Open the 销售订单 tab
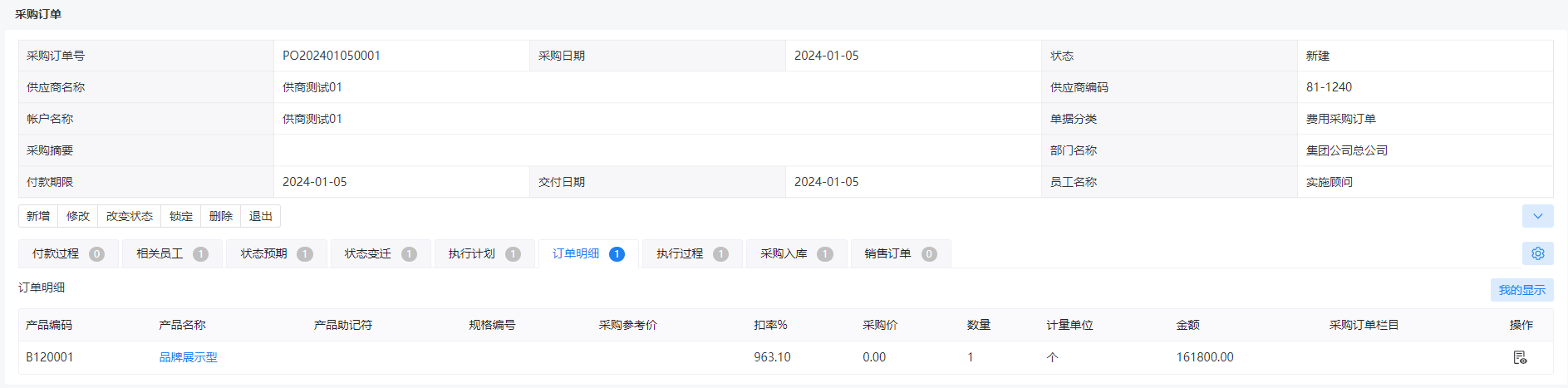Screen dimensions: 1568x388 [901, 253]
